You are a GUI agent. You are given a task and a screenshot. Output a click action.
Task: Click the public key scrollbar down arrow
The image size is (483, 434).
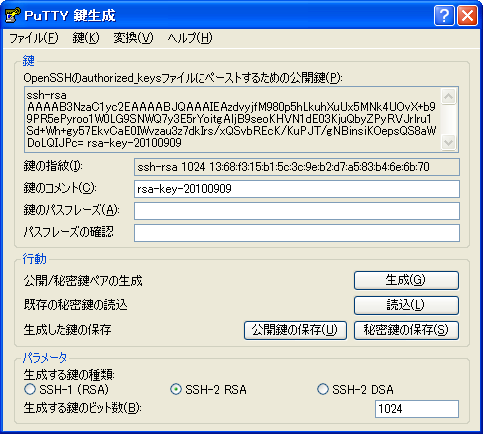pyautogui.click(x=448, y=142)
